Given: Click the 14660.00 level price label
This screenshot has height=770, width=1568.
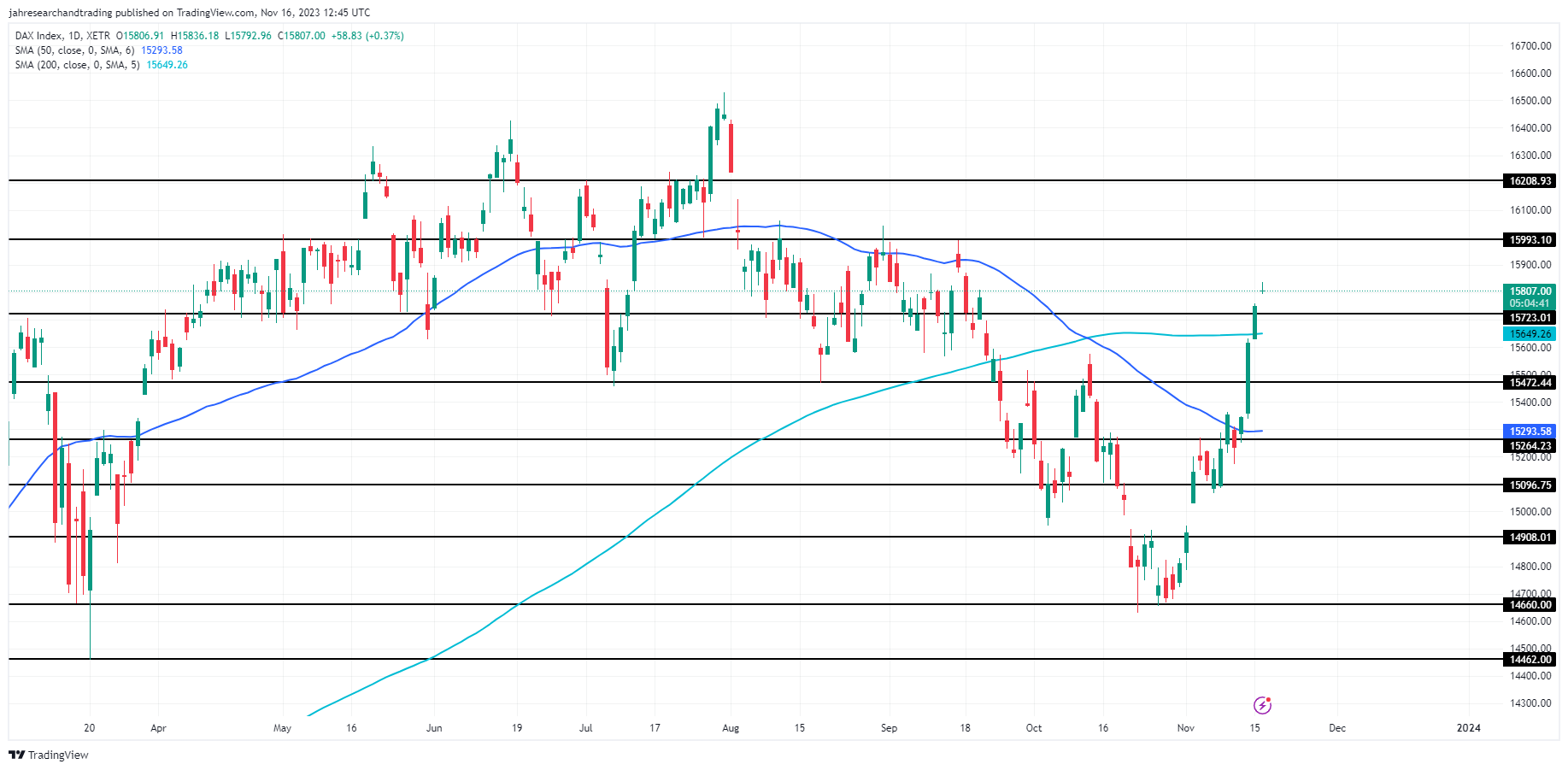Looking at the screenshot, I should [1530, 605].
